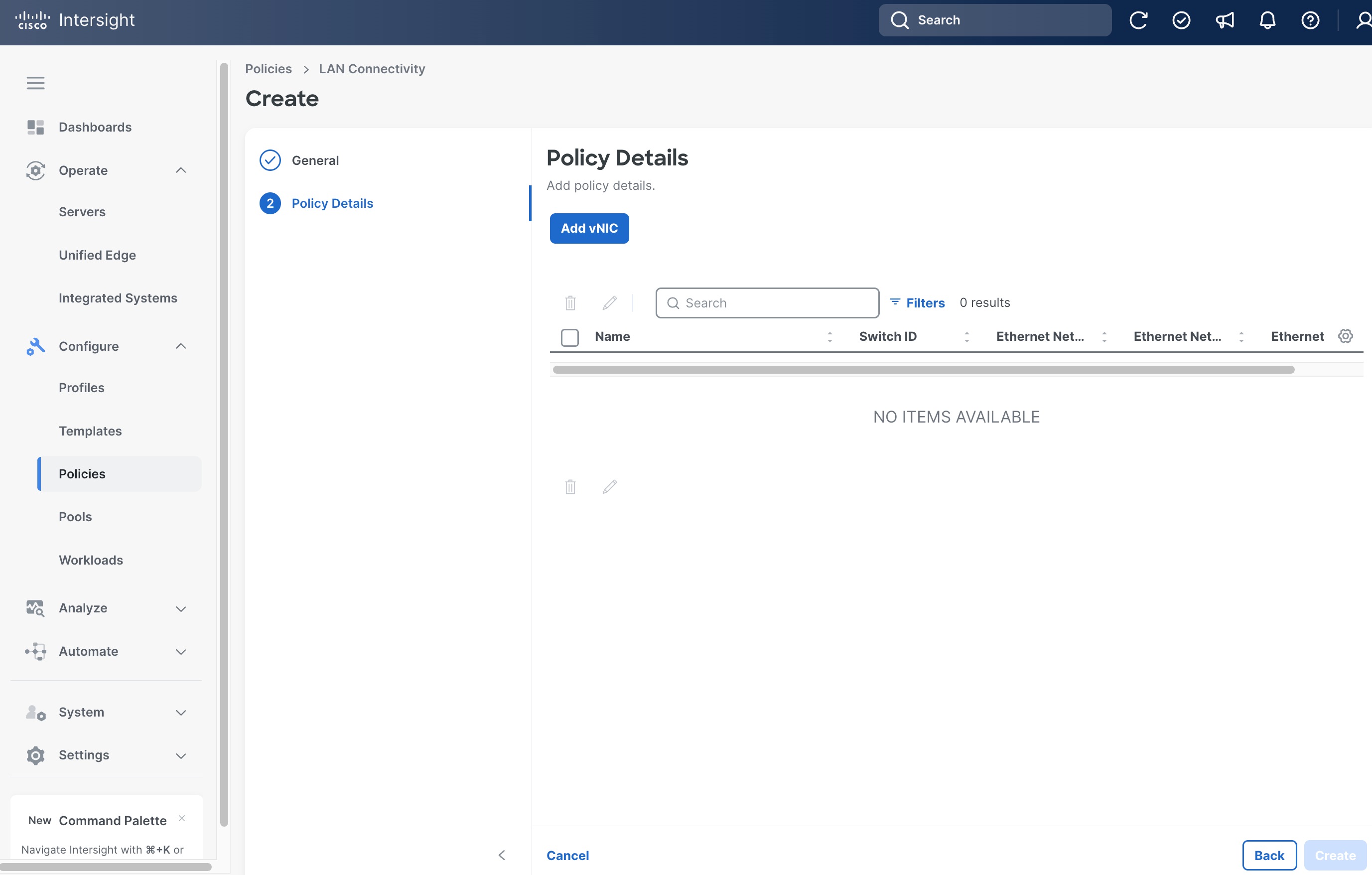Click the Analyze sidebar icon
This screenshot has height=875, width=1372.
tap(35, 608)
